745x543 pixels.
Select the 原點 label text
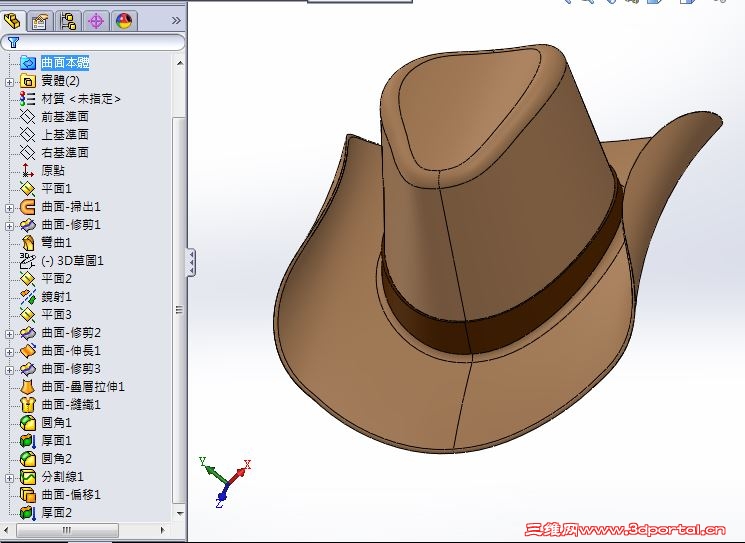(x=53, y=171)
